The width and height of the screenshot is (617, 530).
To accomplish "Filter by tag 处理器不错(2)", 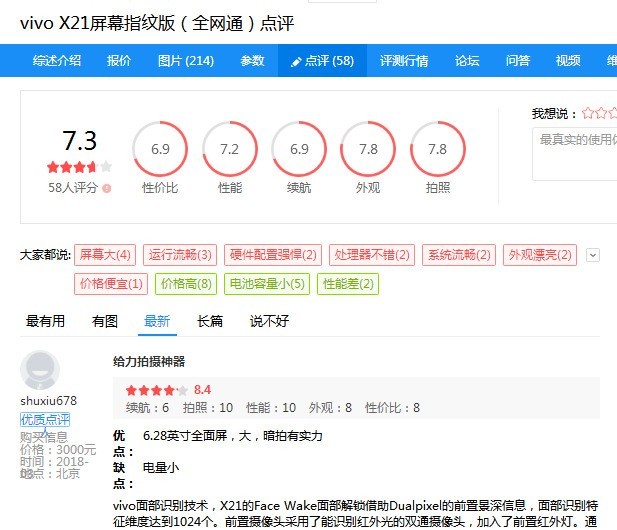I will point(372,255).
